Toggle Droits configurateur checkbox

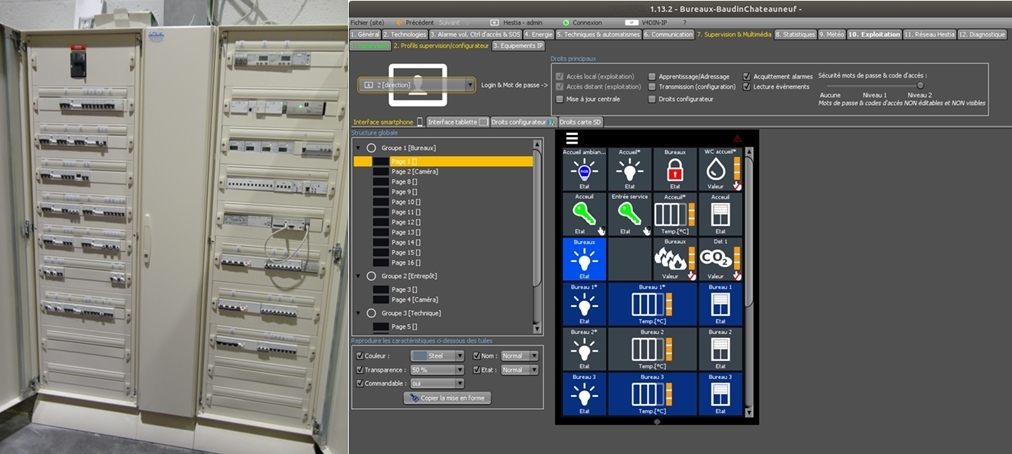652,99
